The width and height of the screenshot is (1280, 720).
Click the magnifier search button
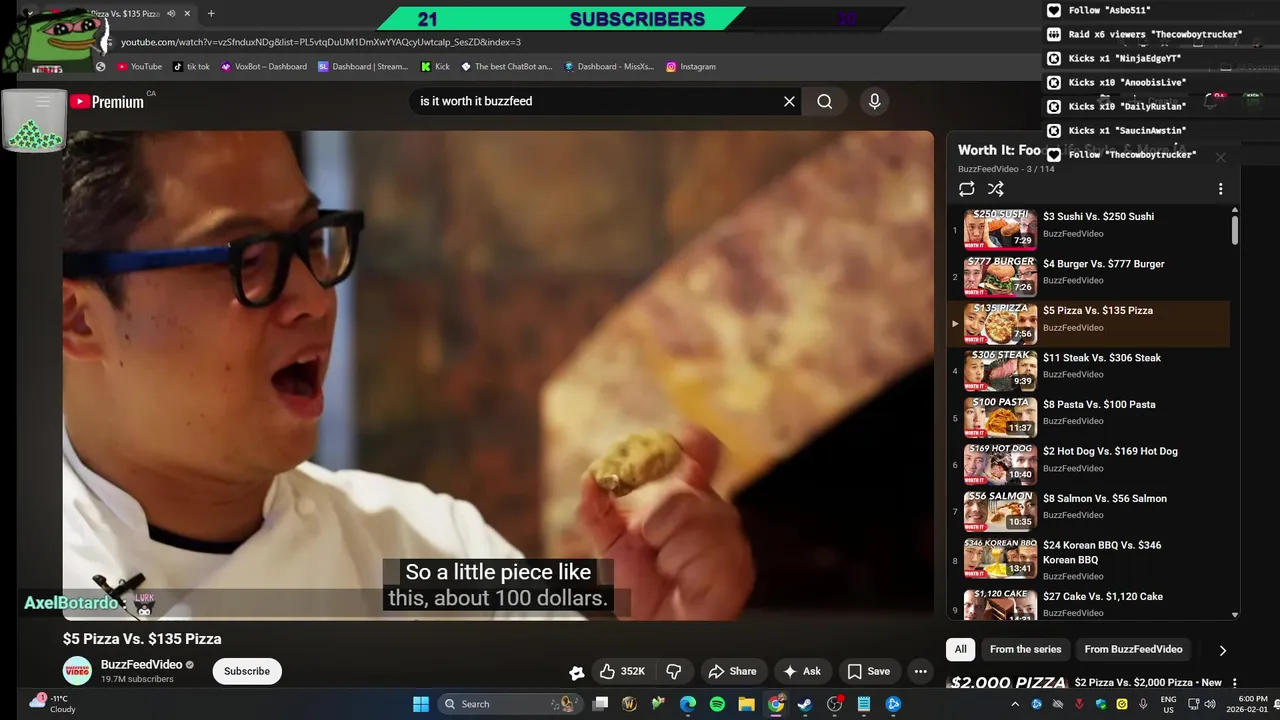click(x=824, y=101)
